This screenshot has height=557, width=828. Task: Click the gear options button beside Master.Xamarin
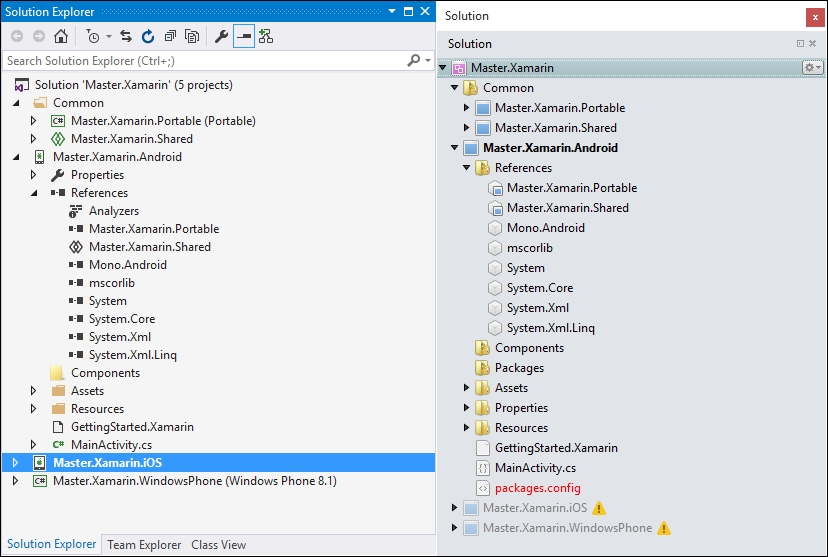coord(812,68)
